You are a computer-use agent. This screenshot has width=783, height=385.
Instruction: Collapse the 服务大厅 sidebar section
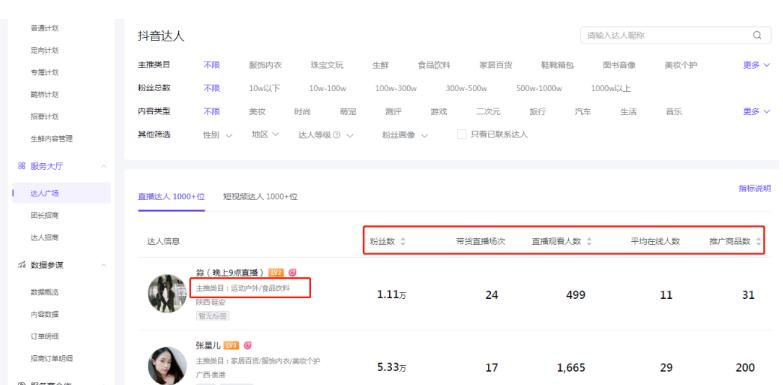point(103,166)
